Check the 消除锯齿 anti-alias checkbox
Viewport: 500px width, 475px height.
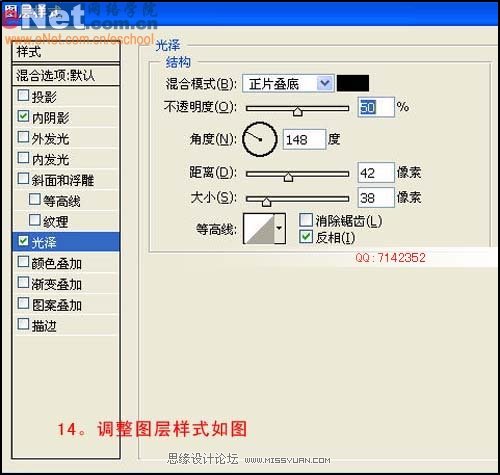tap(306, 220)
